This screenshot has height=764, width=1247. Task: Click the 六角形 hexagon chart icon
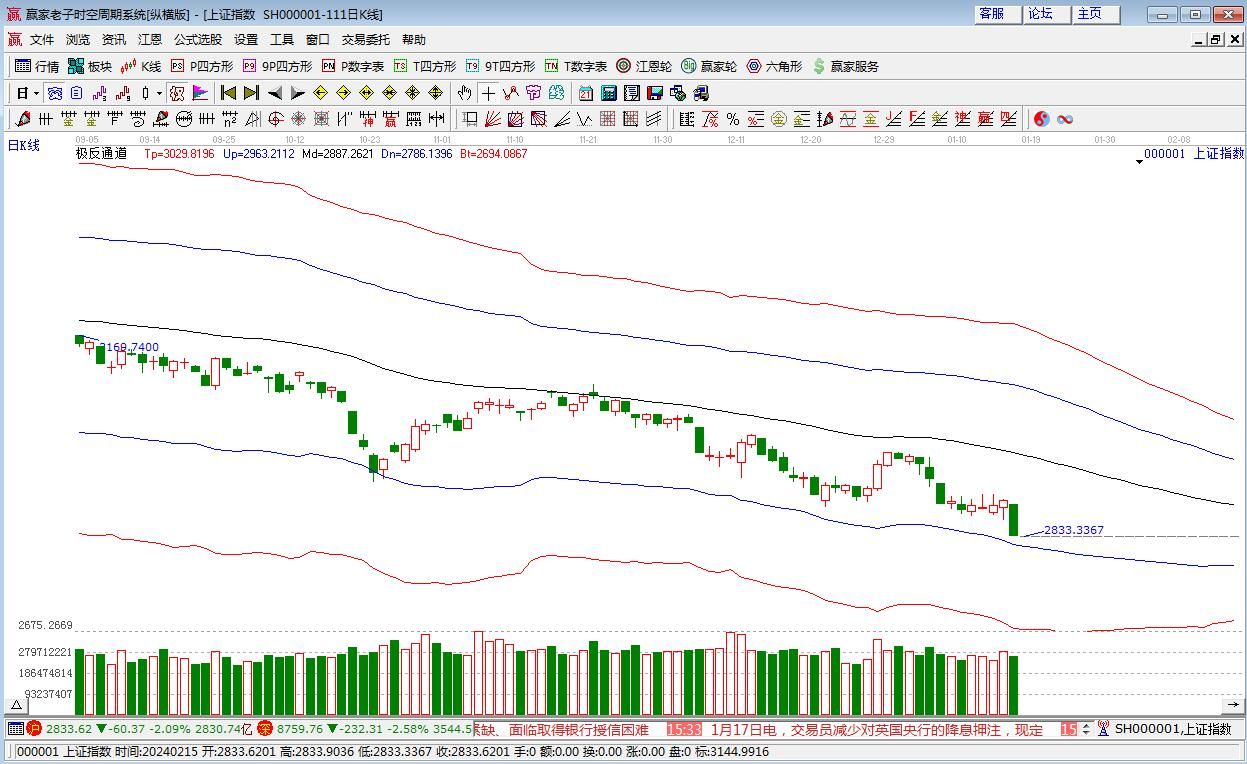click(x=773, y=66)
